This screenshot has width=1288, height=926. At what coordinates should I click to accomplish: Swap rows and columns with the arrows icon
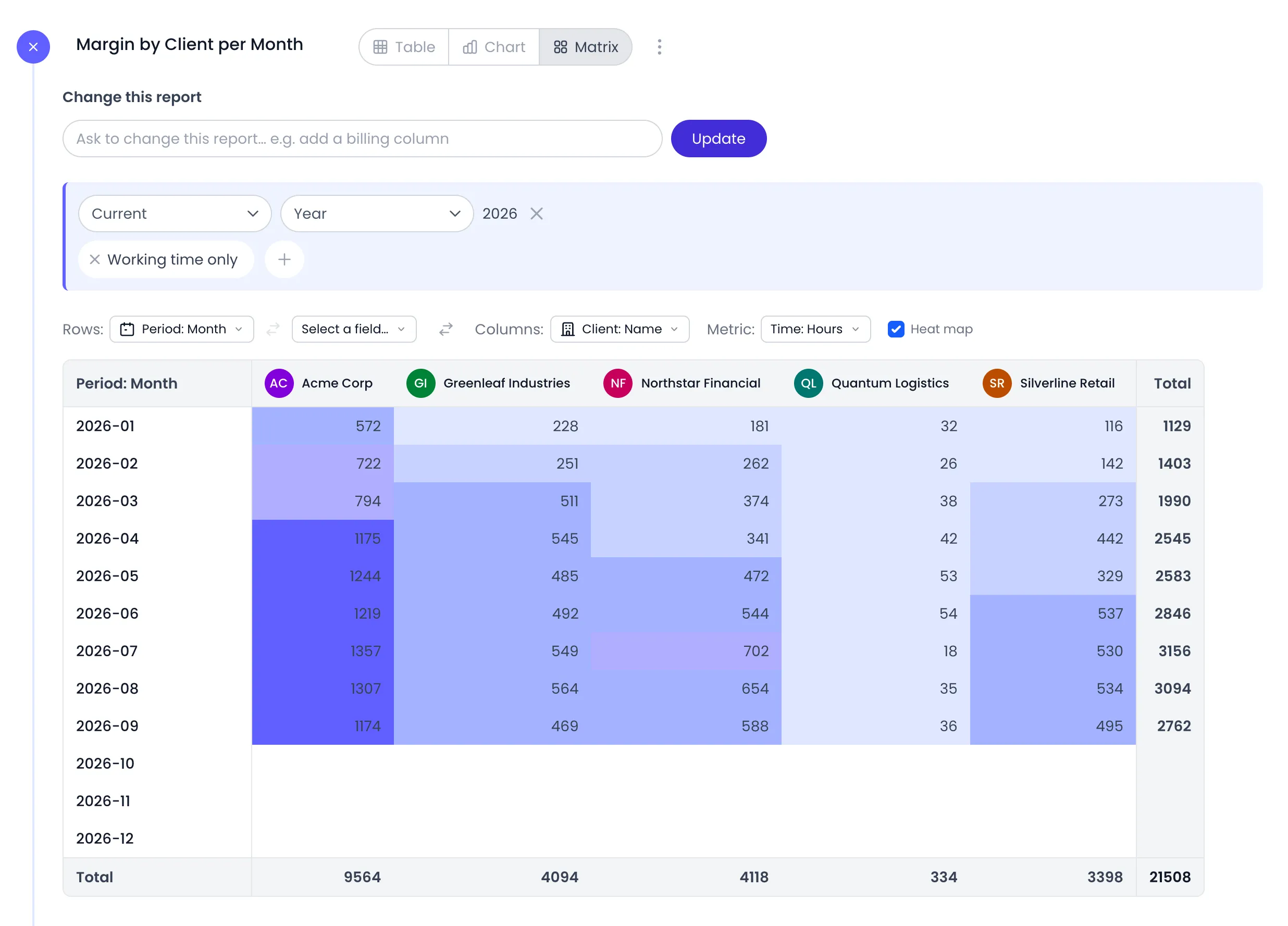446,329
